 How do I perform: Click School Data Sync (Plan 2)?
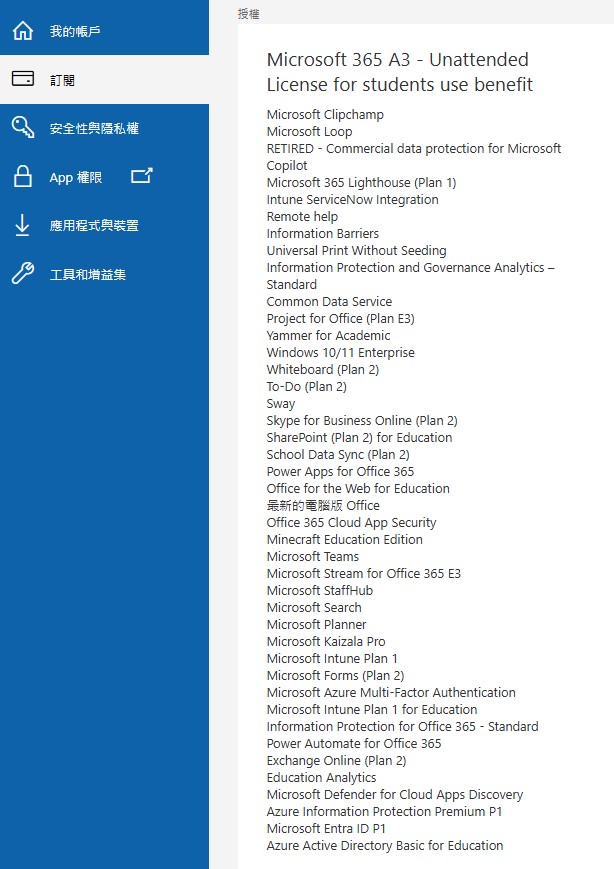click(338, 454)
